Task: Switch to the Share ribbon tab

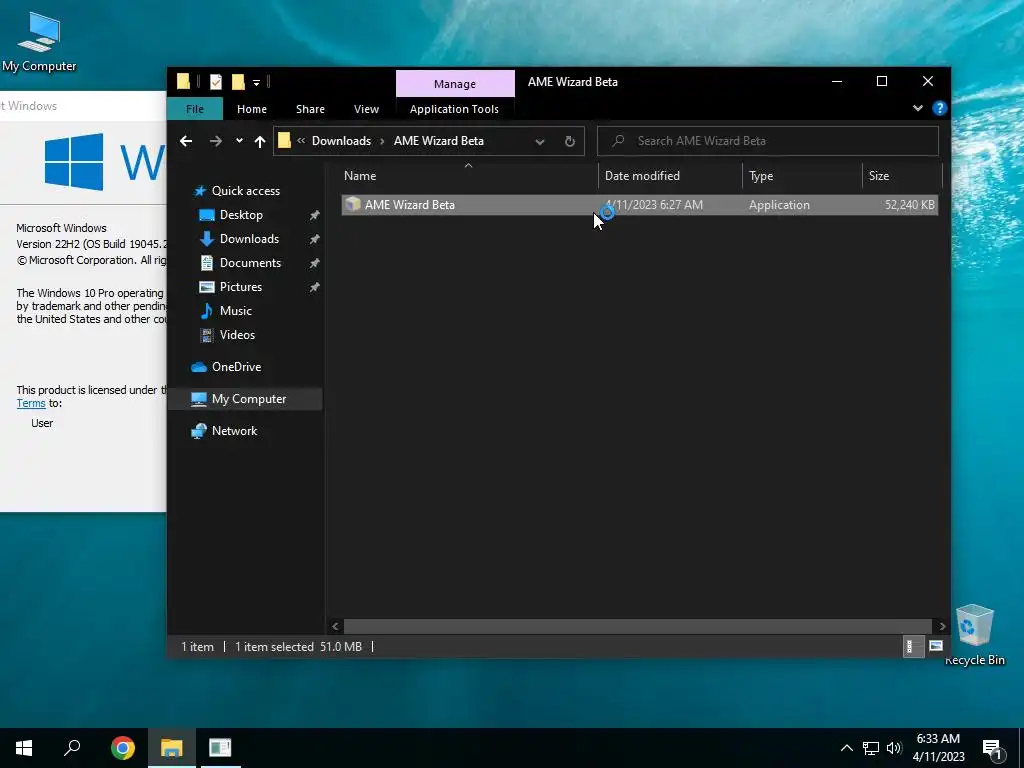Action: 310,109
